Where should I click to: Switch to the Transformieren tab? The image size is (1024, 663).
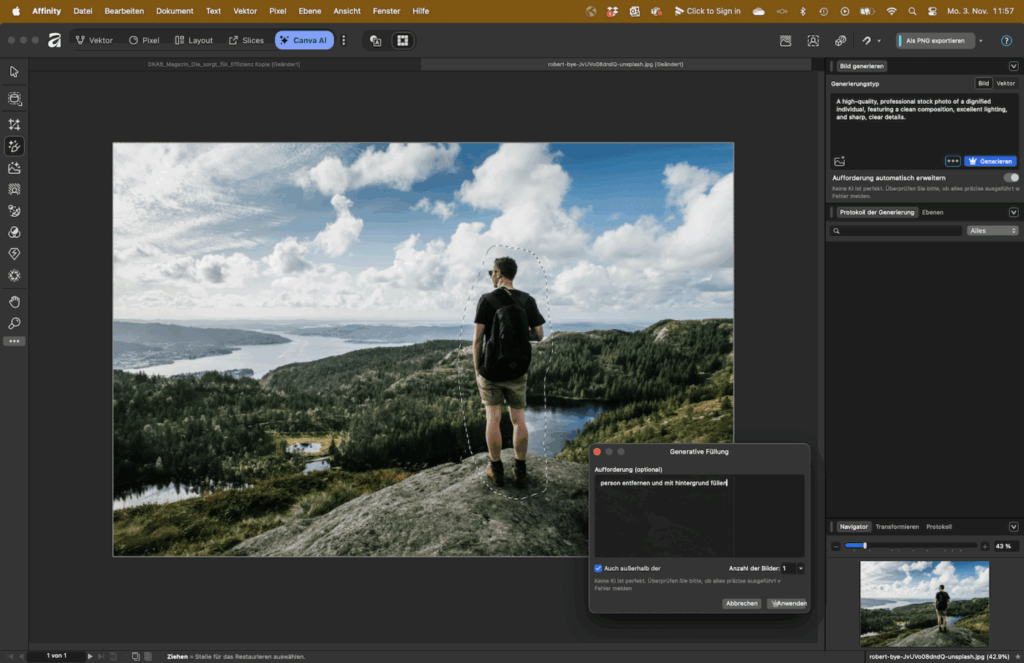tap(897, 526)
